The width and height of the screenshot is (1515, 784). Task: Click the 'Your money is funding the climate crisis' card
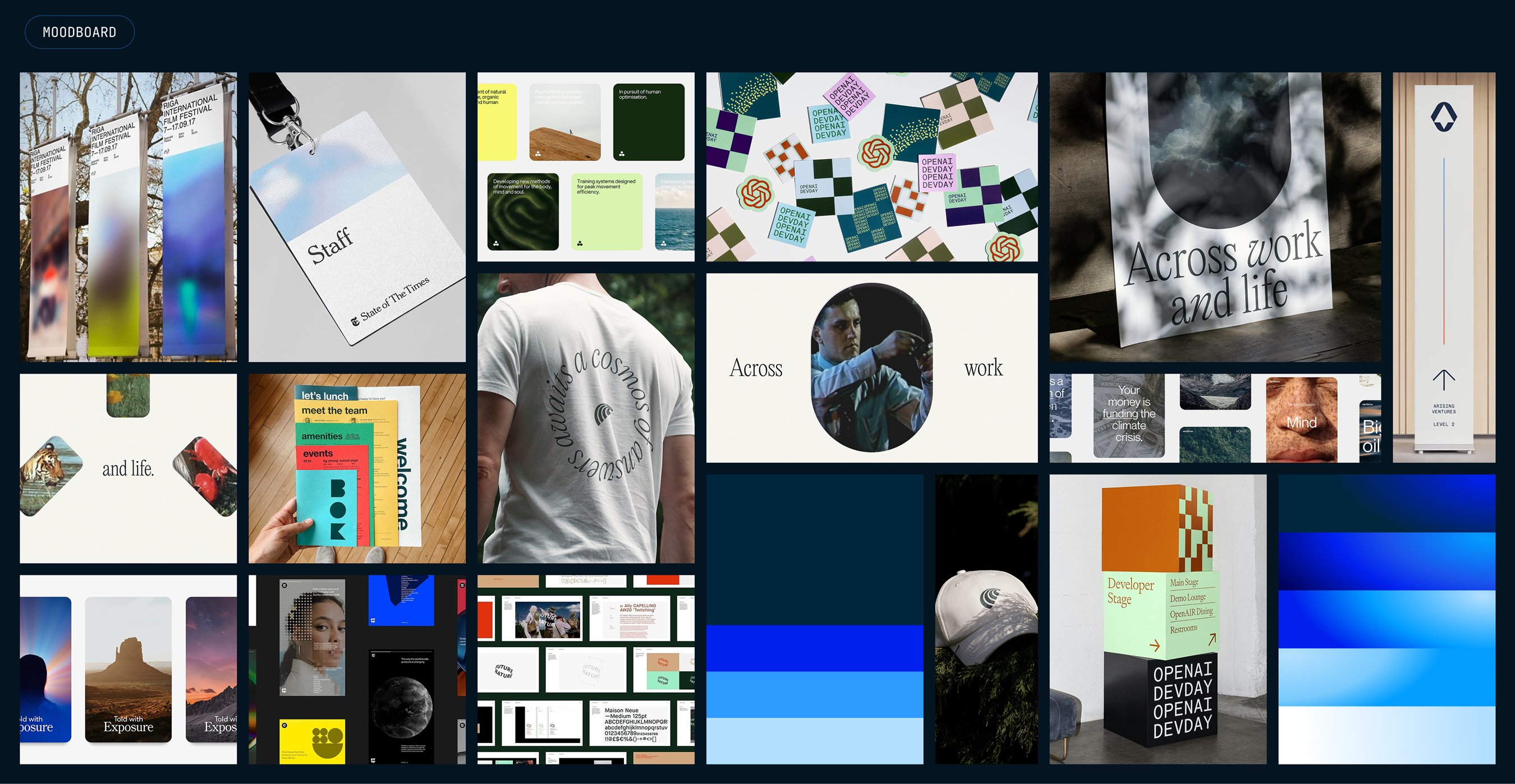[1128, 415]
